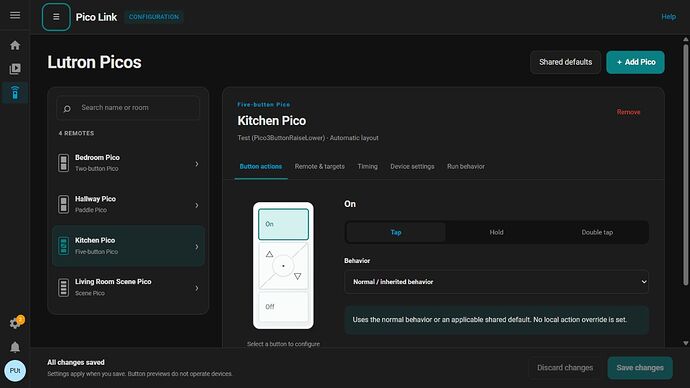Viewport: 690px width, 388px height.
Task: Click the Shared defaults button
Action: 565,62
